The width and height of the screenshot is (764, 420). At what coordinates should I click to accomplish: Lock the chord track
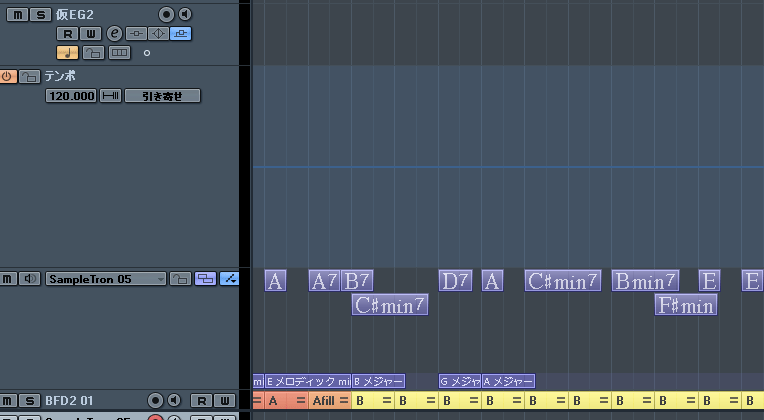pyautogui.click(x=180, y=279)
